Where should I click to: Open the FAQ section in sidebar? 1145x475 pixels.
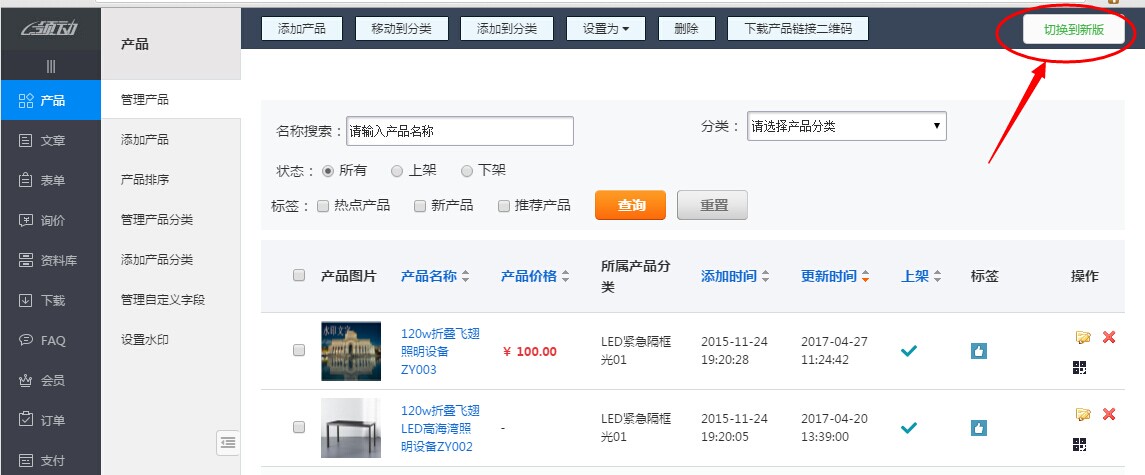(51, 340)
